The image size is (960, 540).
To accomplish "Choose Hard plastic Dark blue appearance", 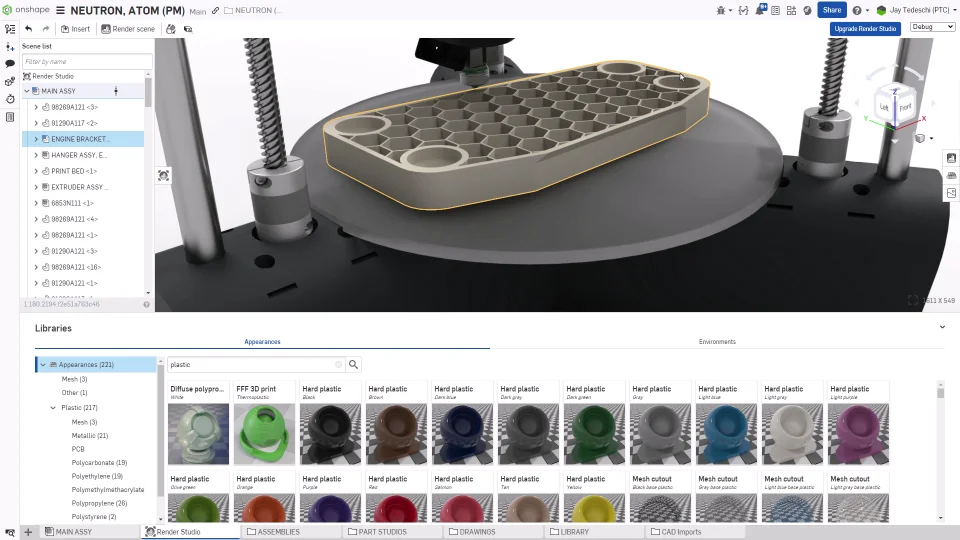I will (x=462, y=424).
